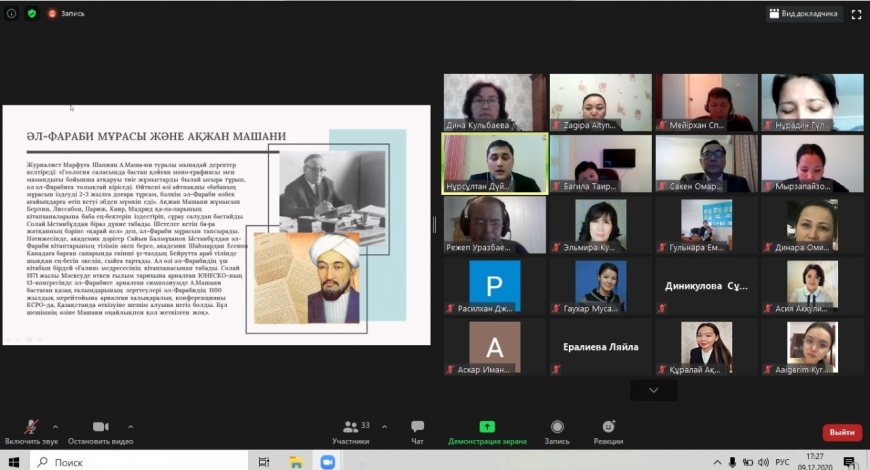
Task: Open the Участники participants panel
Action: coord(350,431)
